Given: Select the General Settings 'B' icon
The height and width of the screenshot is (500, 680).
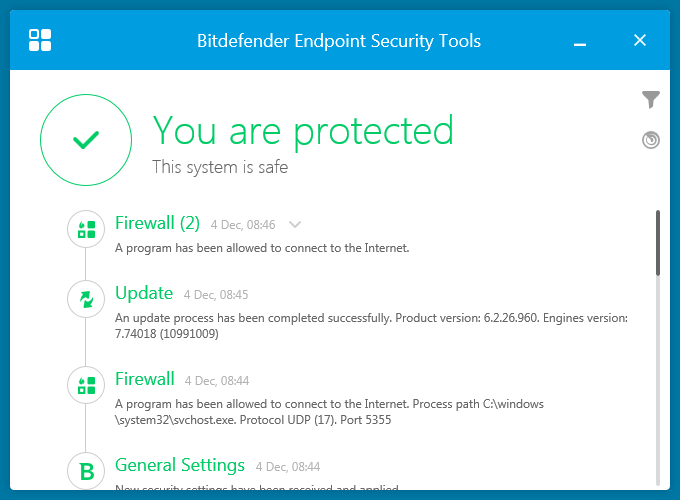Looking at the screenshot, I should tap(86, 471).
